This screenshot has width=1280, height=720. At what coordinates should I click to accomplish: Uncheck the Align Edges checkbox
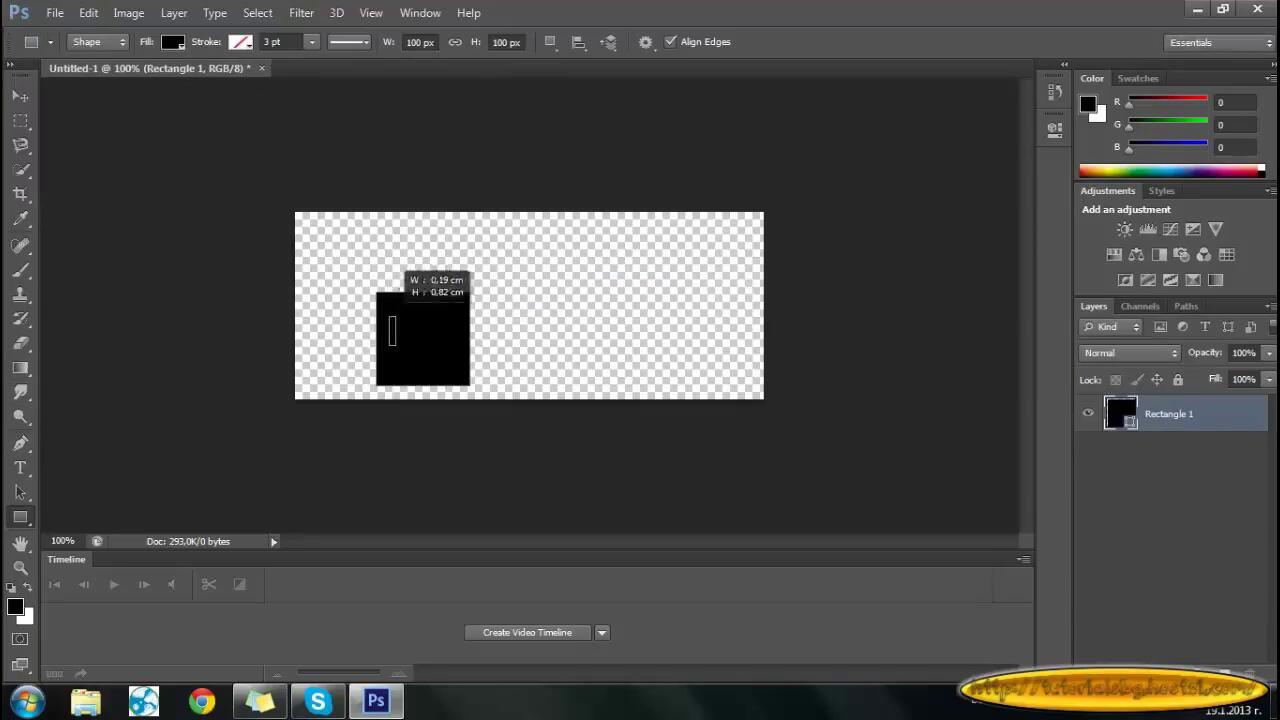click(x=670, y=42)
